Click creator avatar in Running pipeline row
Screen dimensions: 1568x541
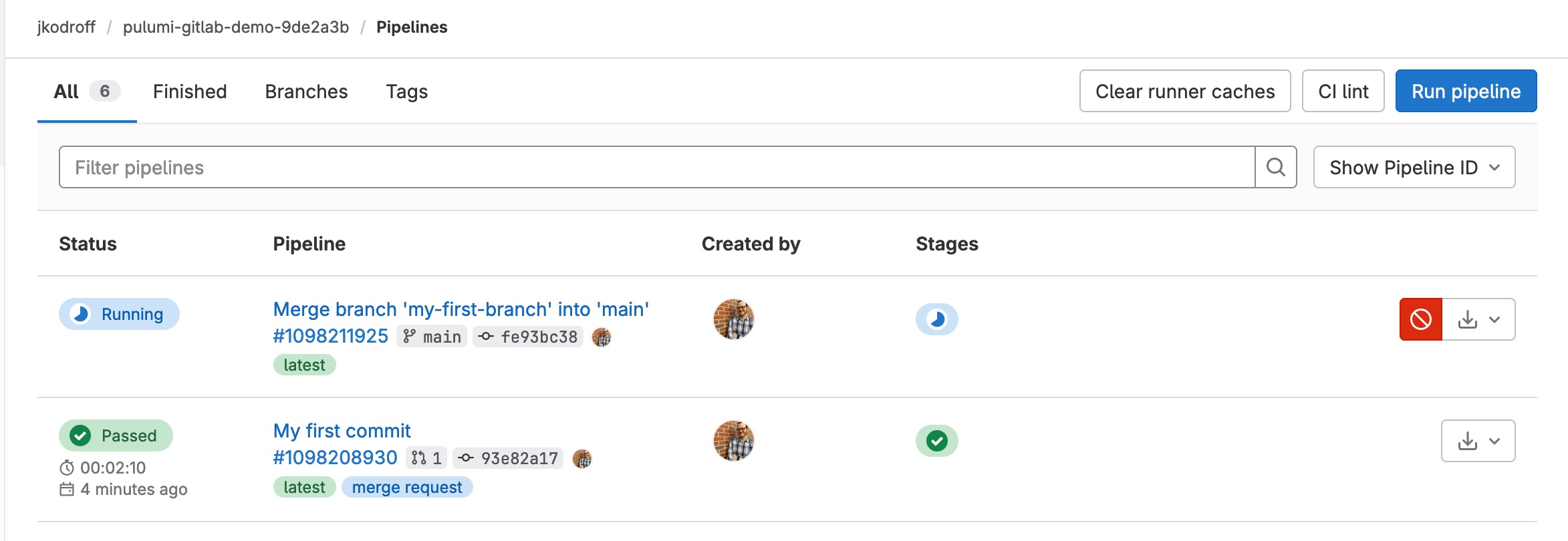coord(734,319)
